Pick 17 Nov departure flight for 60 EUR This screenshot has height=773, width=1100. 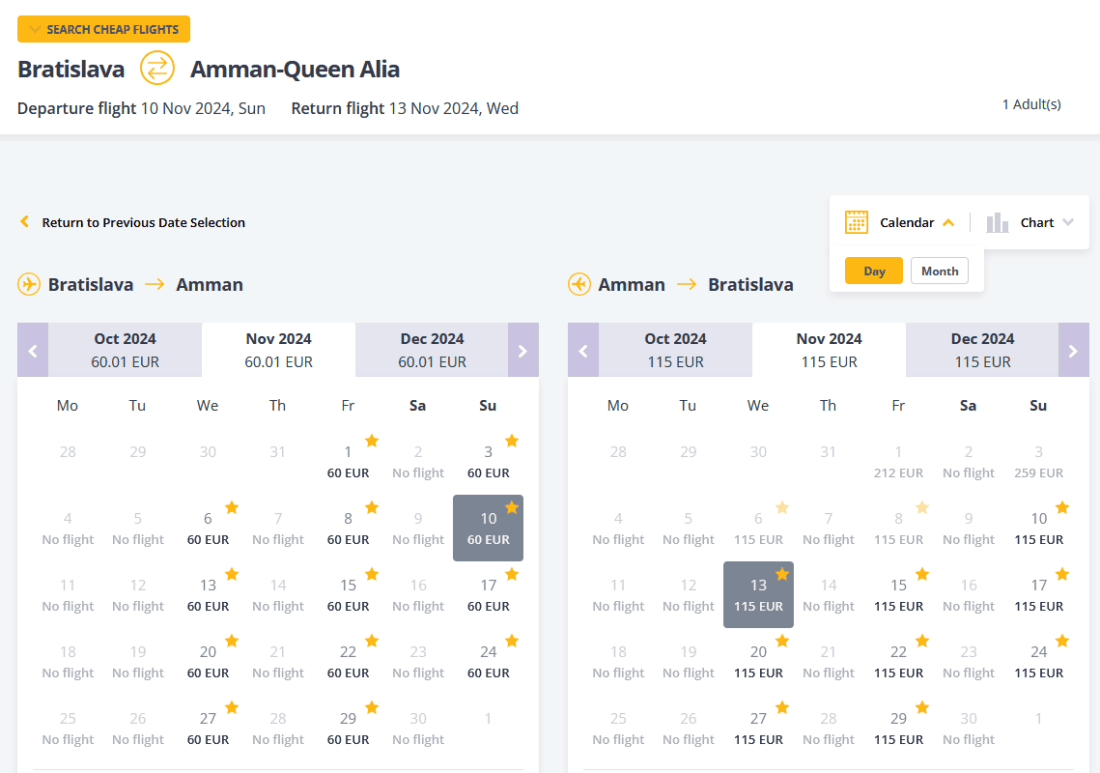click(x=488, y=594)
